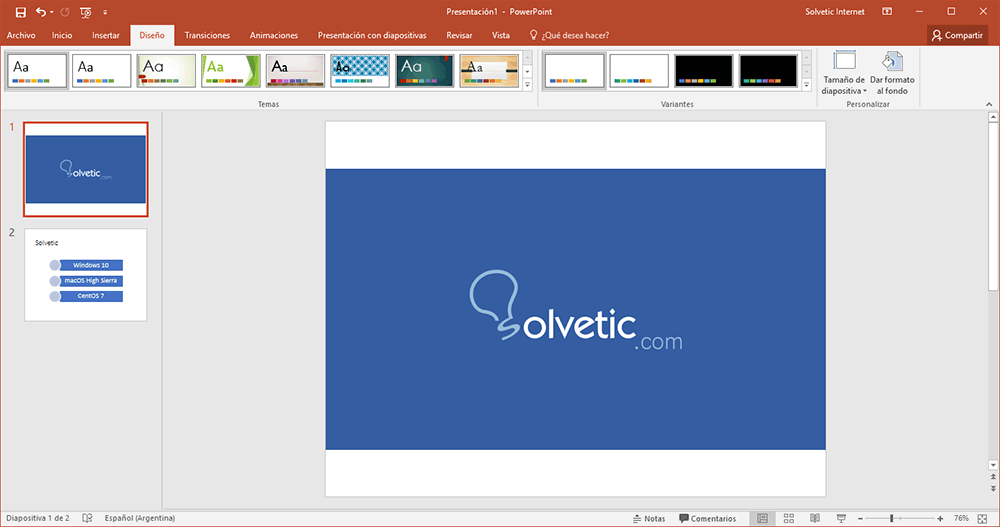This screenshot has height=527, width=1000.
Task: Switch to Slide Sorter view icon
Action: pyautogui.click(x=789, y=518)
